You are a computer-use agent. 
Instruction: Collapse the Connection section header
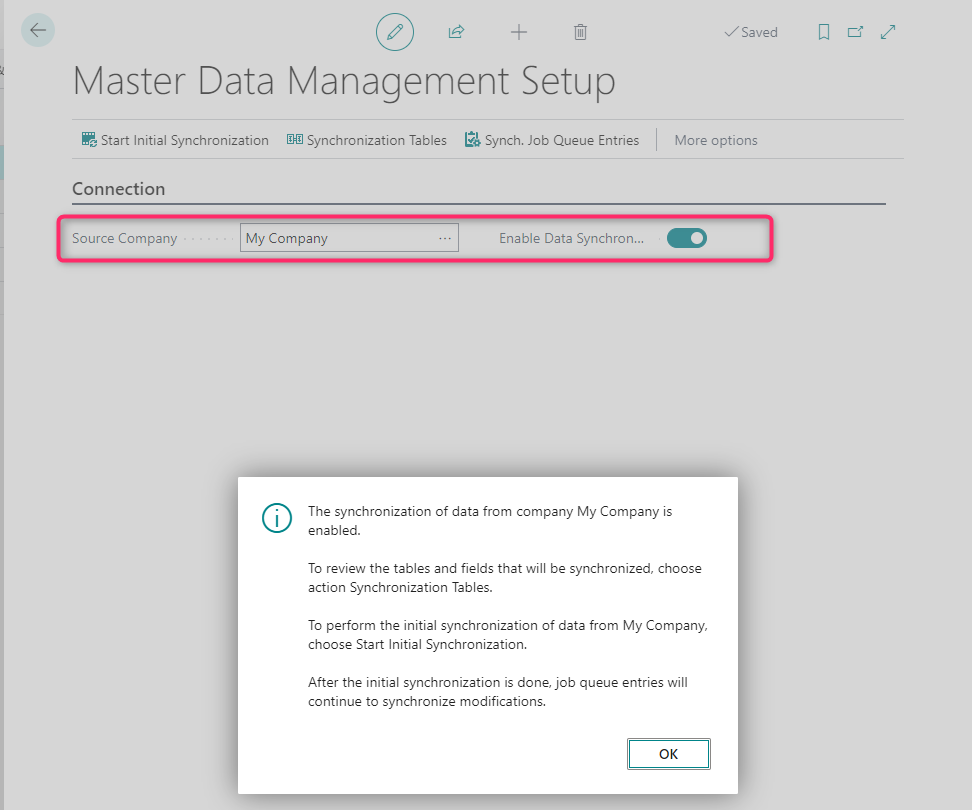pos(119,189)
